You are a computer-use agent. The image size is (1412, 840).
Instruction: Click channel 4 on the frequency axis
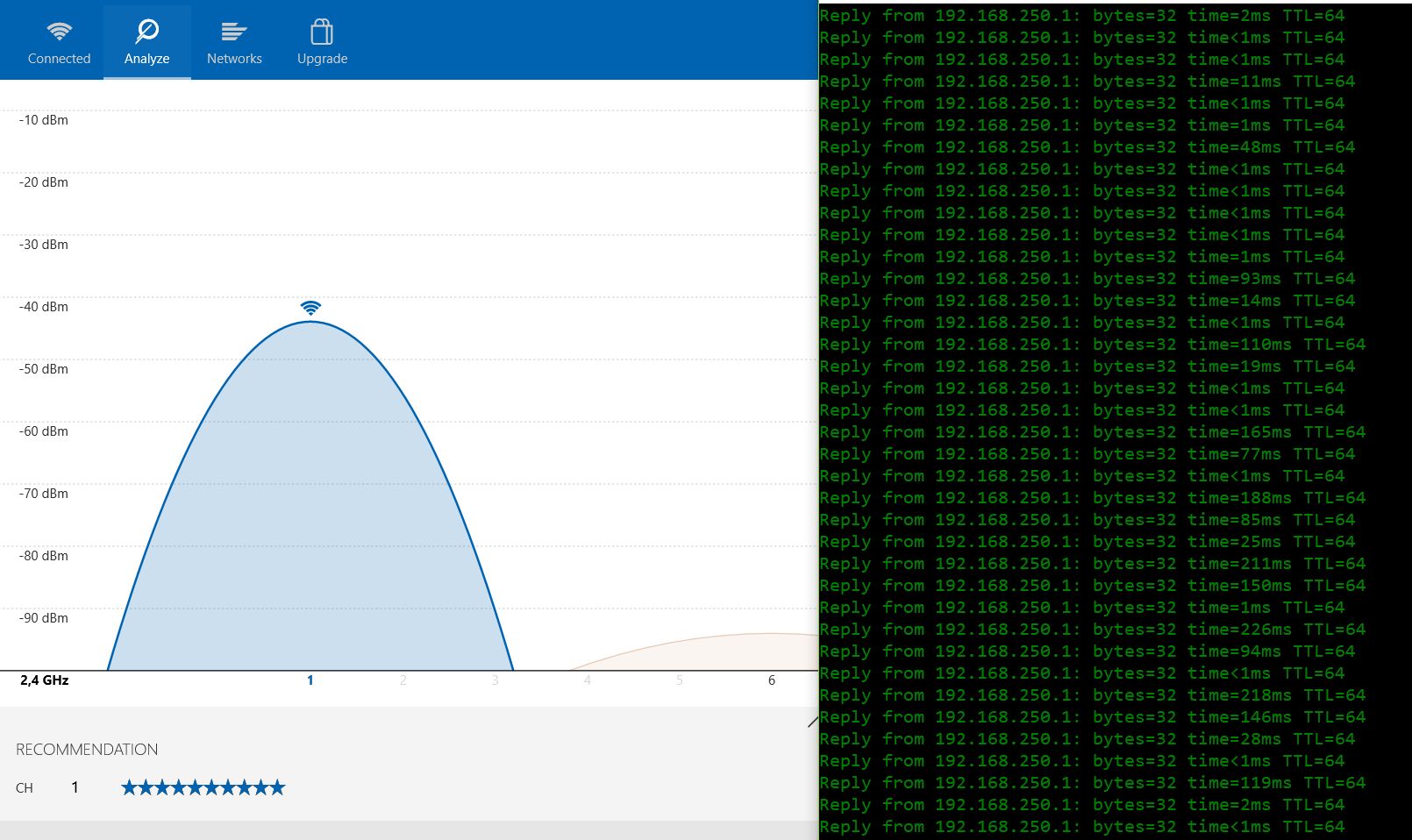tap(587, 680)
